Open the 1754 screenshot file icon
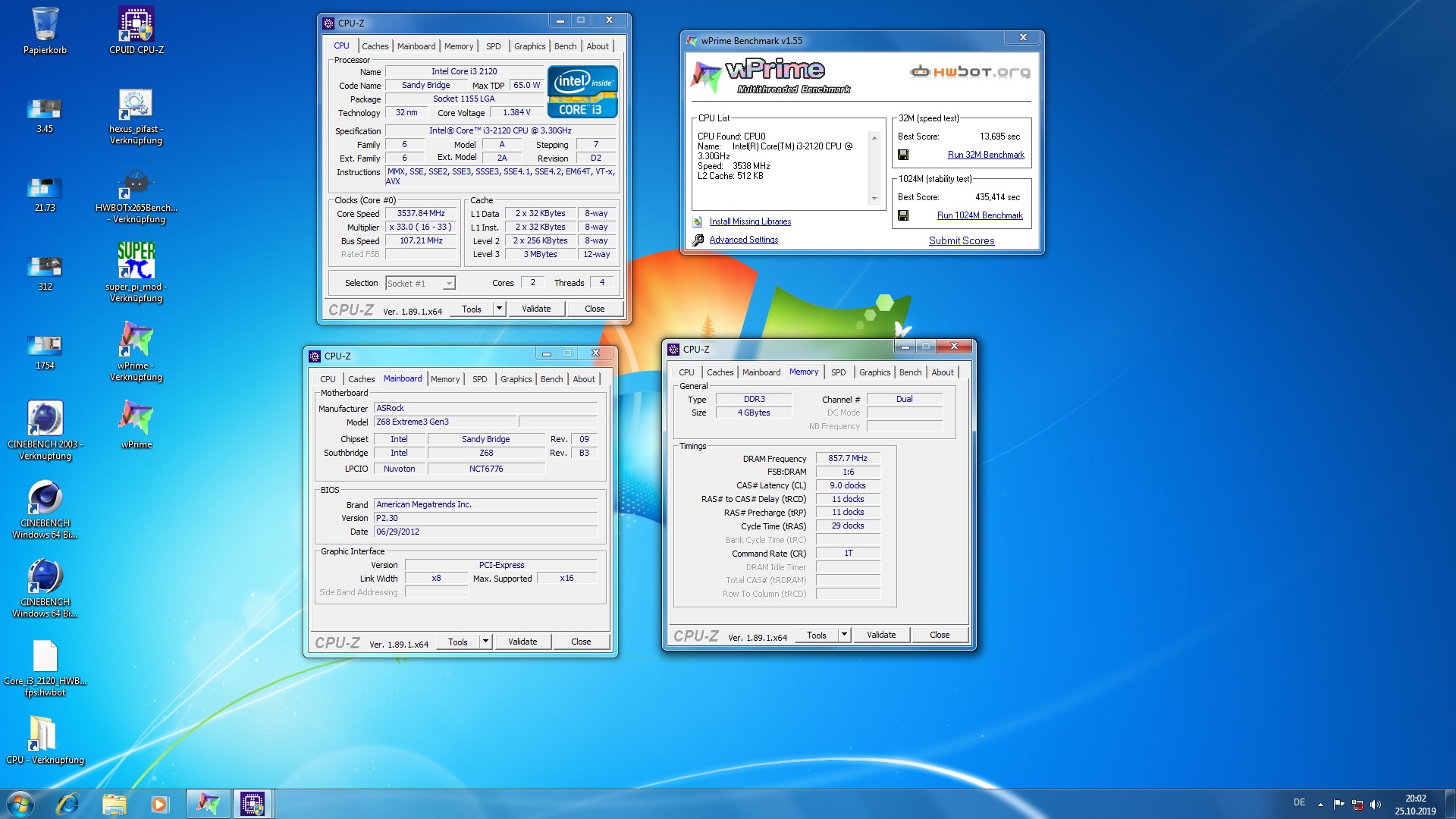The width and height of the screenshot is (1456, 819). point(45,352)
